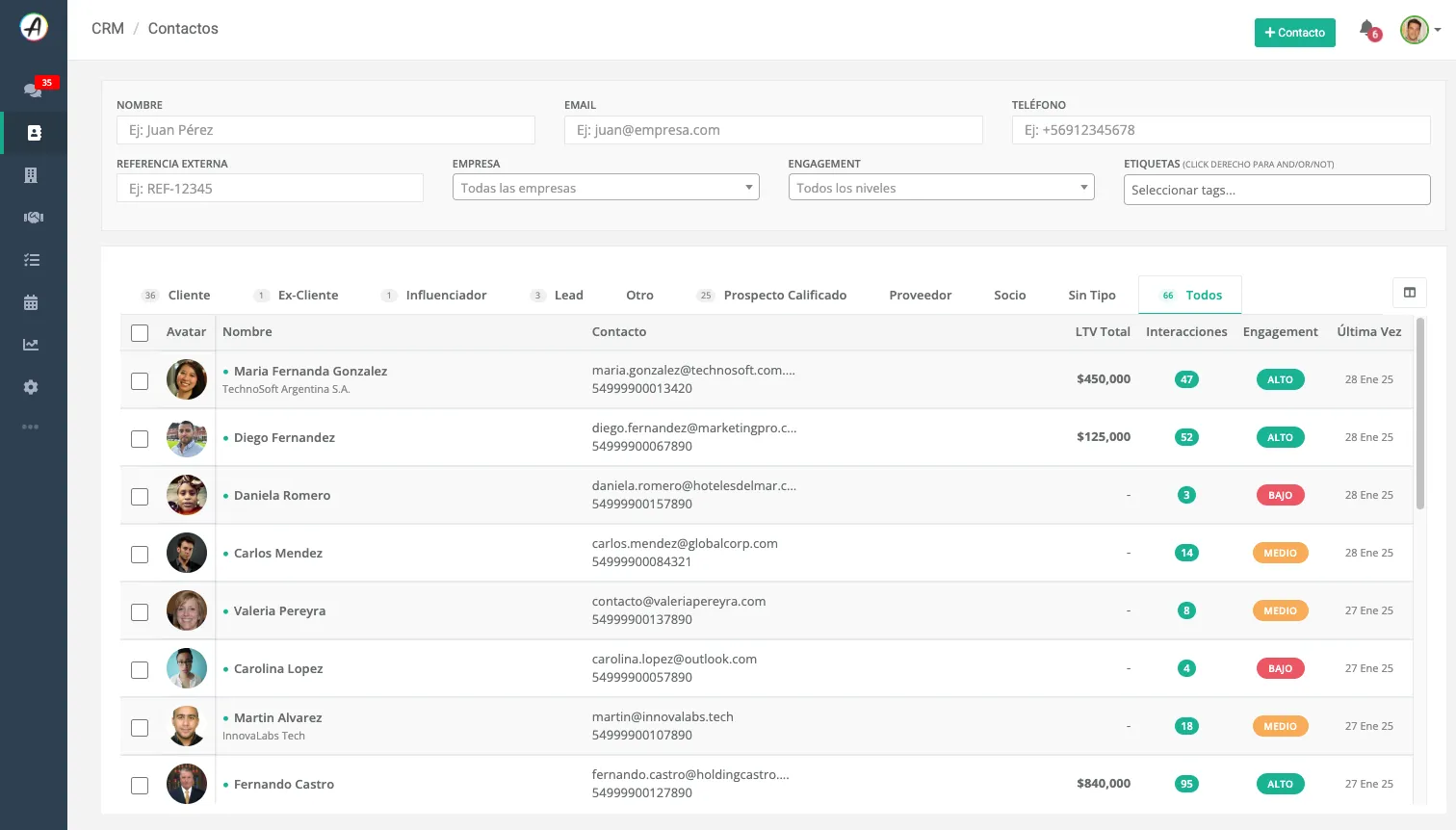Open Diego Fernandez contact name link

click(x=284, y=437)
